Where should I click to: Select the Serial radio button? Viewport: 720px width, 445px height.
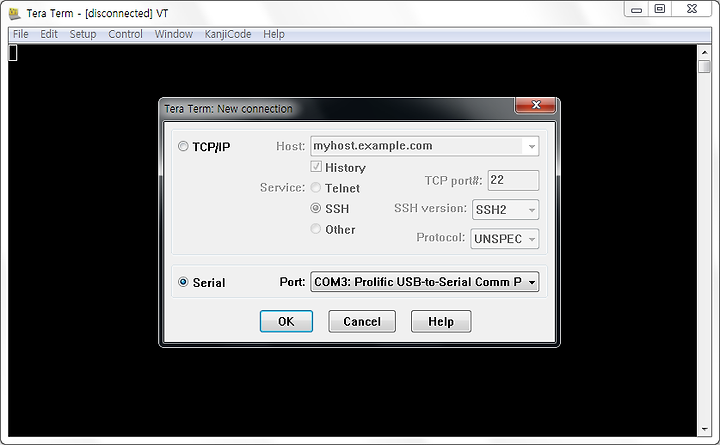[x=183, y=282]
